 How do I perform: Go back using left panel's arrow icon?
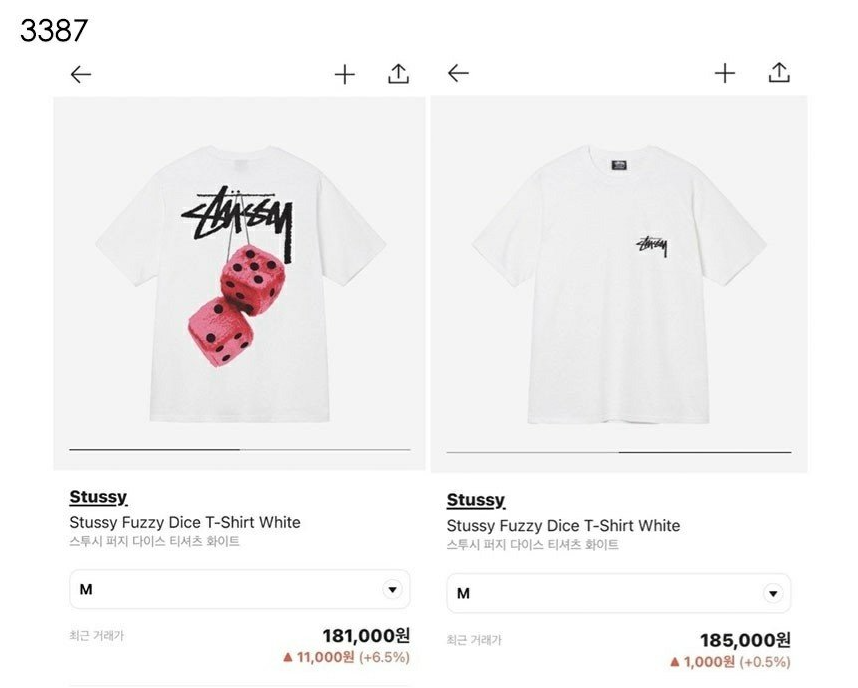click(81, 74)
